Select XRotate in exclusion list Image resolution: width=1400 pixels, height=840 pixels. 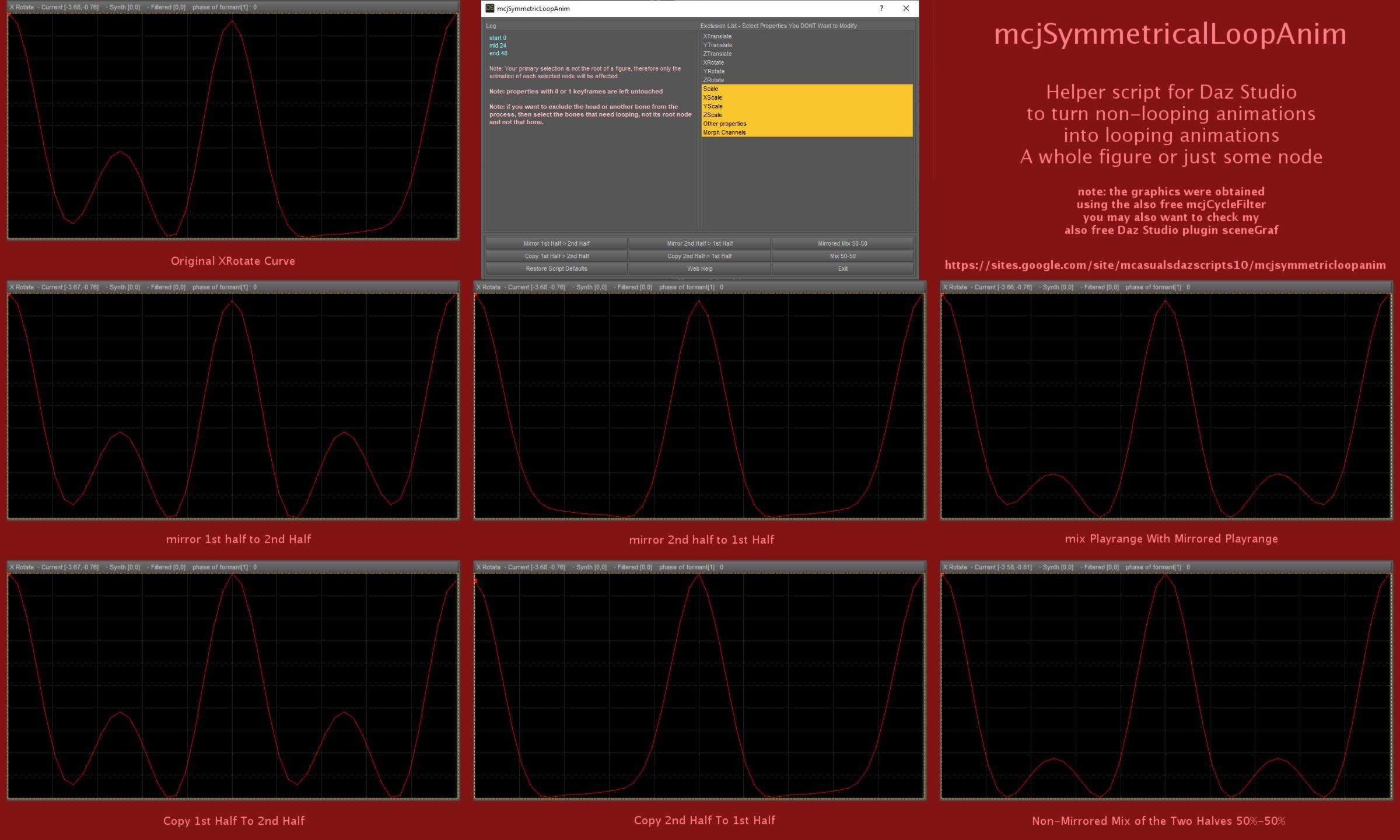[713, 62]
